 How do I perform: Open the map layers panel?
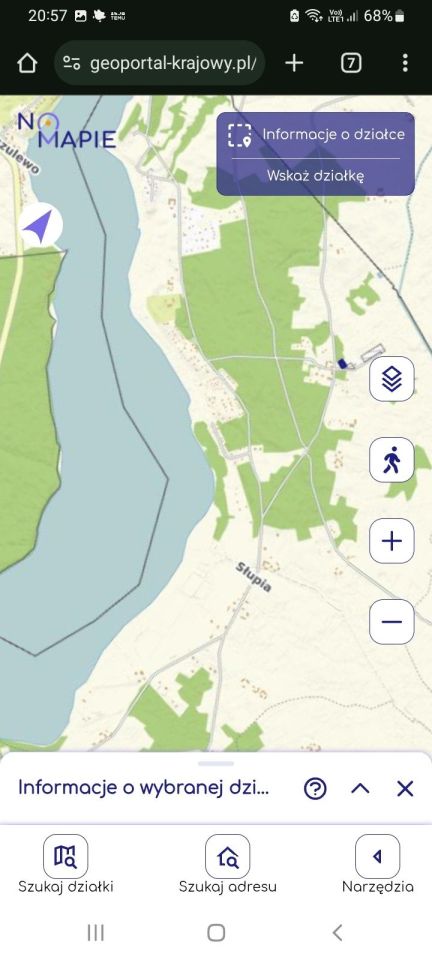click(392, 379)
